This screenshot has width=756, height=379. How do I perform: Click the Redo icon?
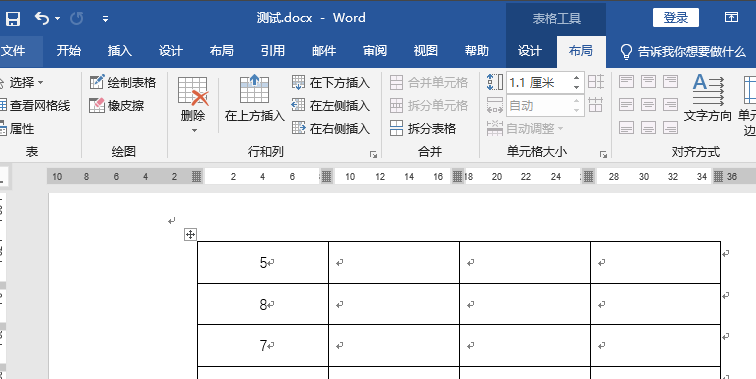(77, 19)
